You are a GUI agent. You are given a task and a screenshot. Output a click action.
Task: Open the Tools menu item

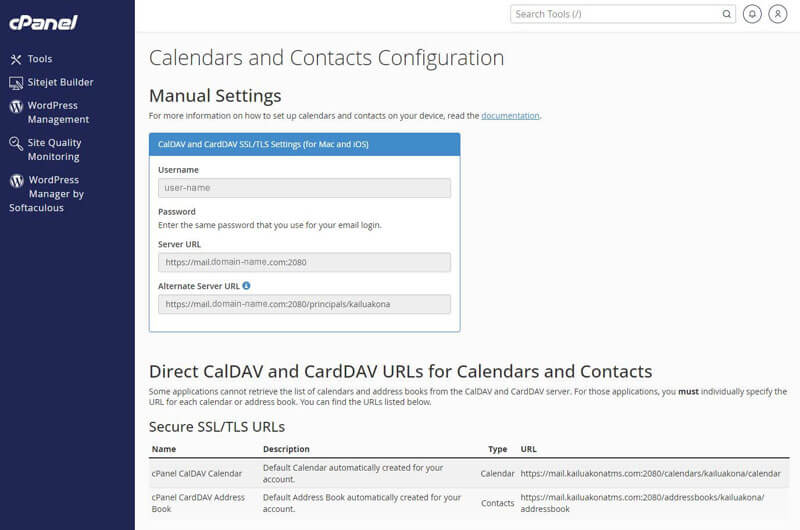pyautogui.click(x=40, y=59)
